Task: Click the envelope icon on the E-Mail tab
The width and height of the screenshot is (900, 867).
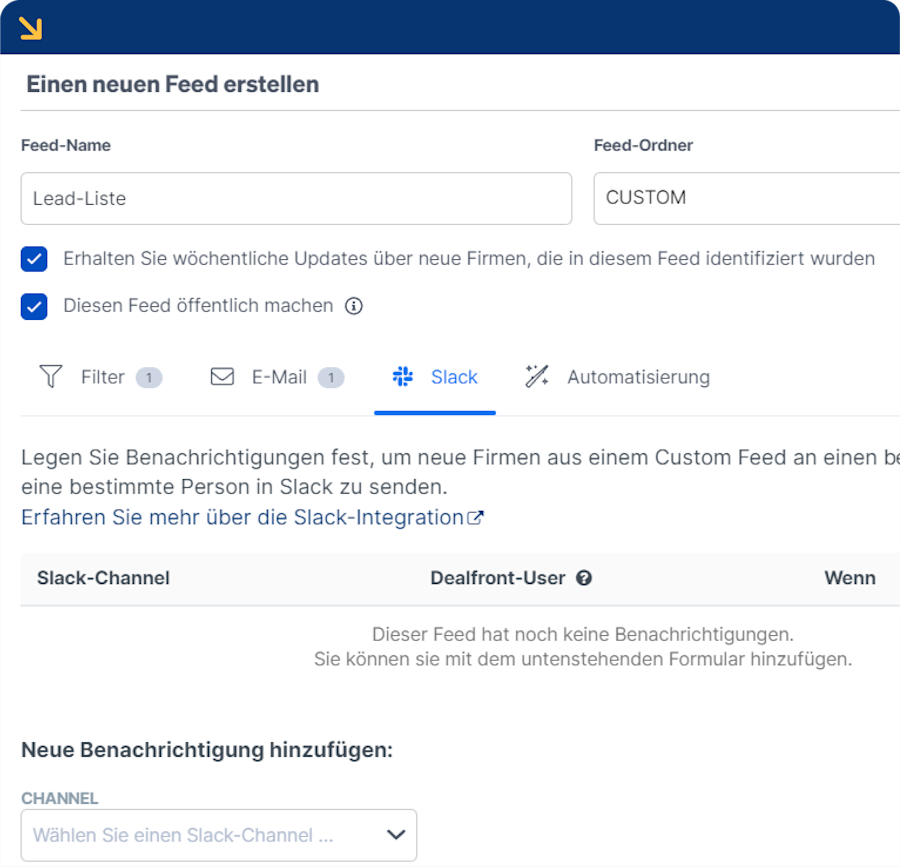Action: (222, 377)
